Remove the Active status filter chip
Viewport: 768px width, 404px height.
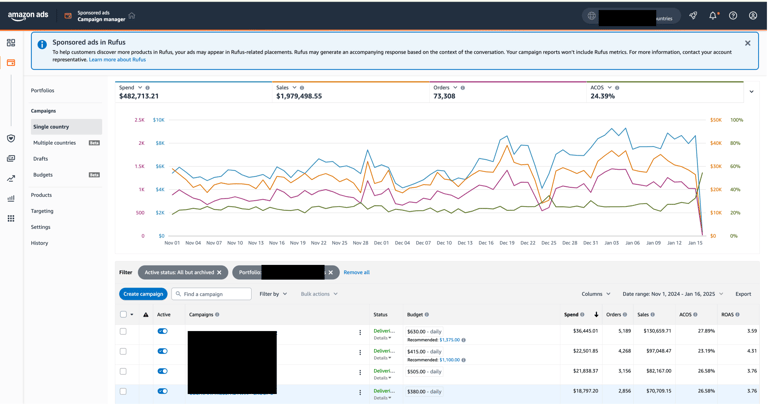point(219,272)
